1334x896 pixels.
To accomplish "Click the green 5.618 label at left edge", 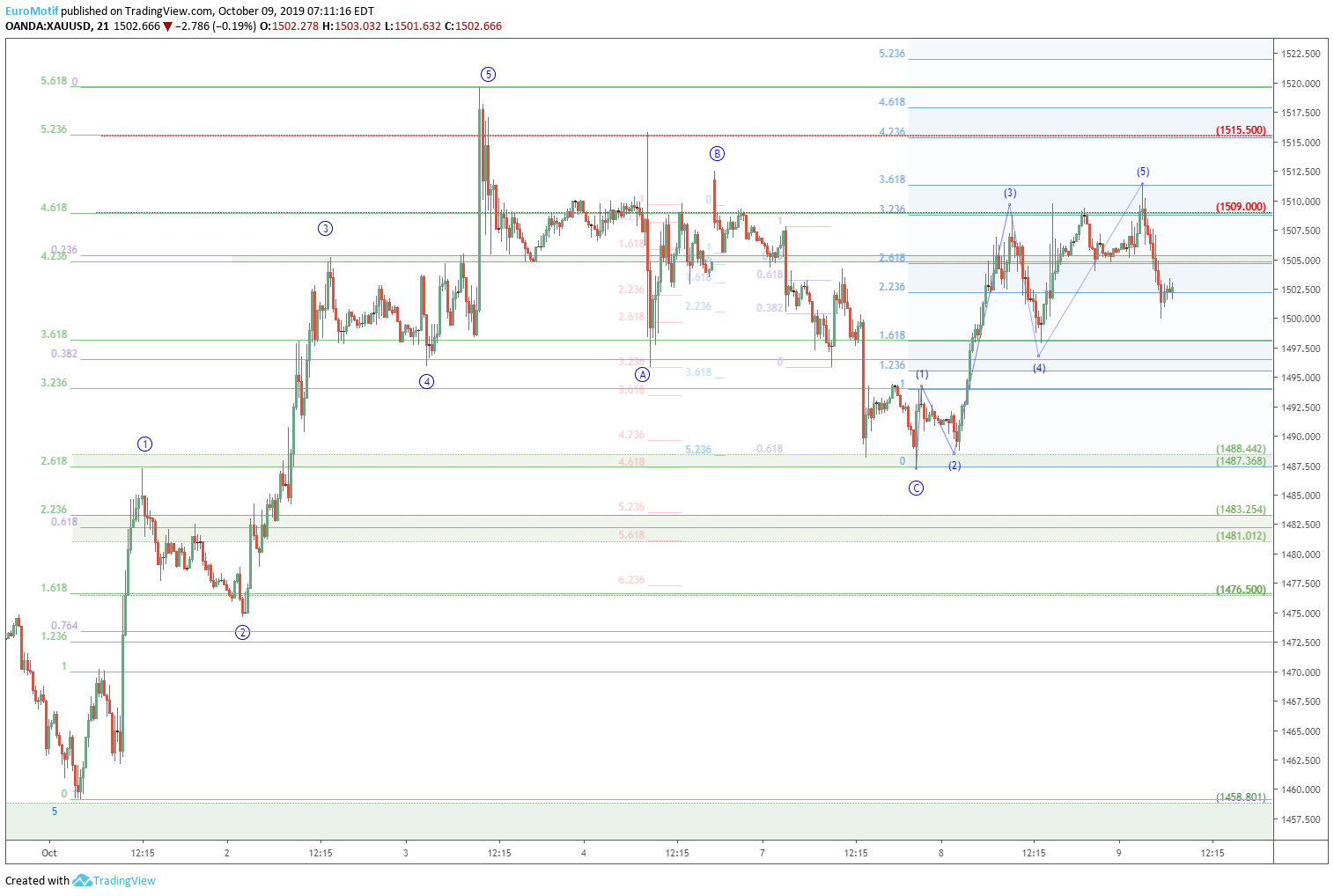I will click(54, 81).
